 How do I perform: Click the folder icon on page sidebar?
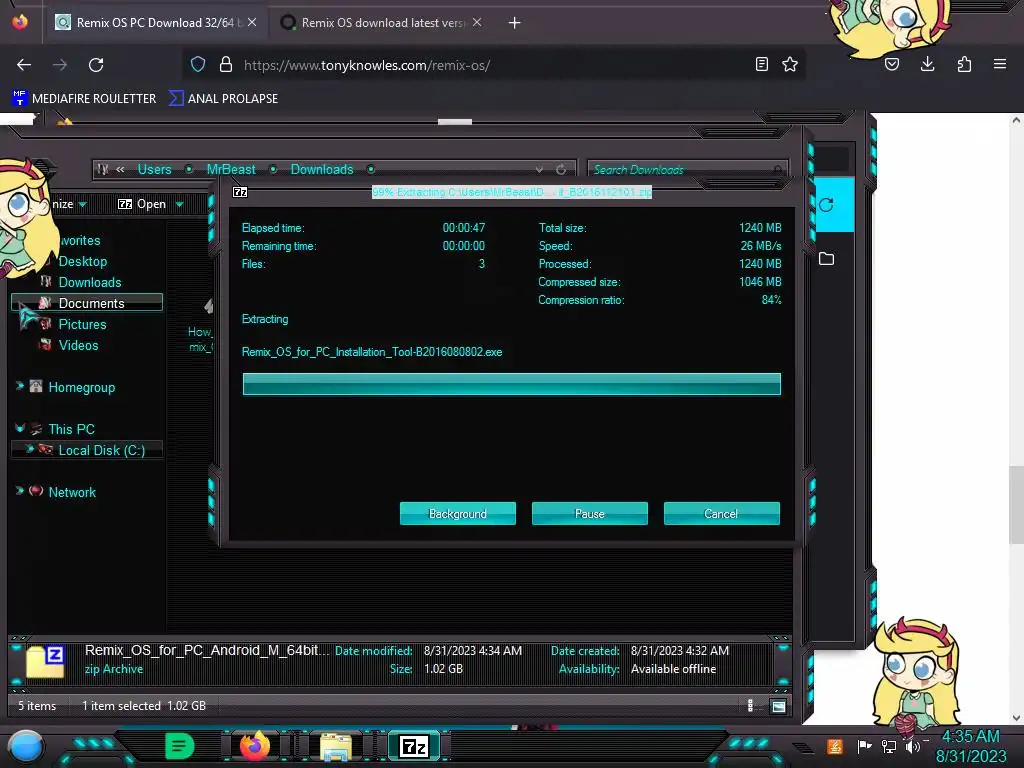pyautogui.click(x=826, y=259)
